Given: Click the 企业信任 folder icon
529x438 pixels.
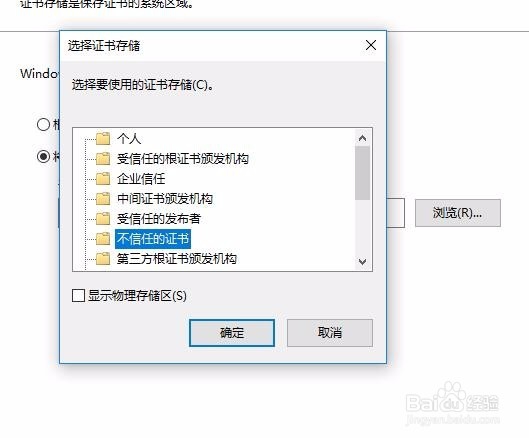Looking at the screenshot, I should click(103, 179).
